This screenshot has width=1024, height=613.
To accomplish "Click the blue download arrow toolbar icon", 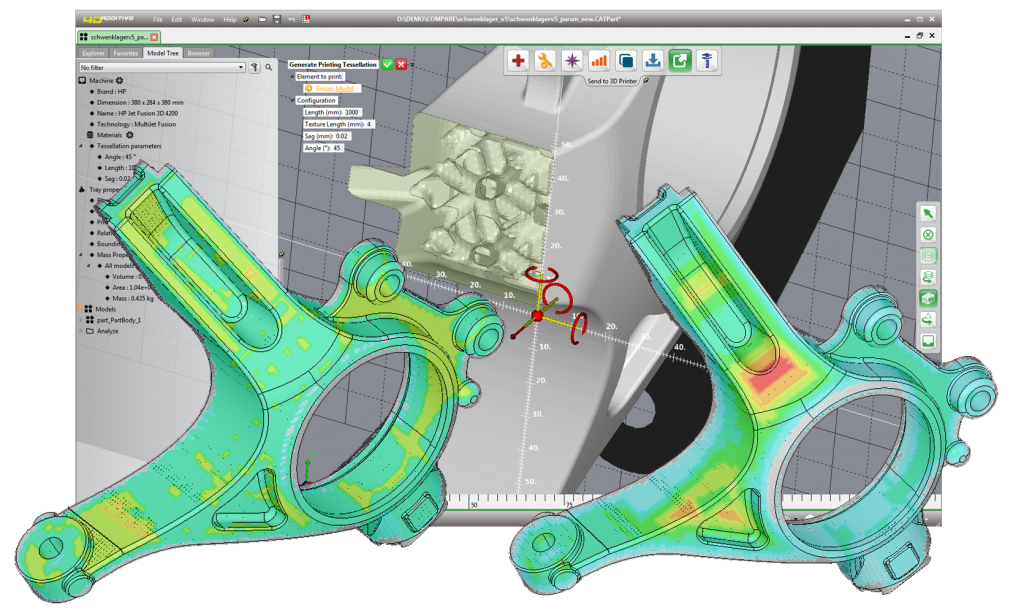I will [652, 61].
